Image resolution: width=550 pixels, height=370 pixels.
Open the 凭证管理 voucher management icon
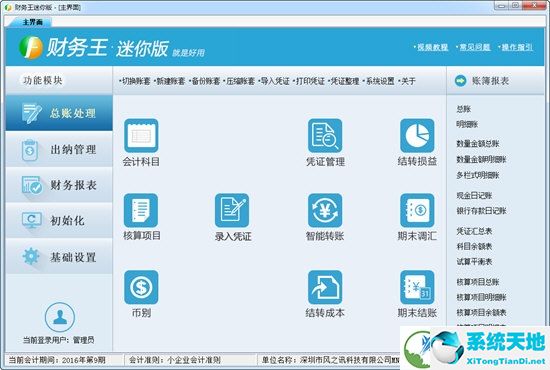point(325,135)
